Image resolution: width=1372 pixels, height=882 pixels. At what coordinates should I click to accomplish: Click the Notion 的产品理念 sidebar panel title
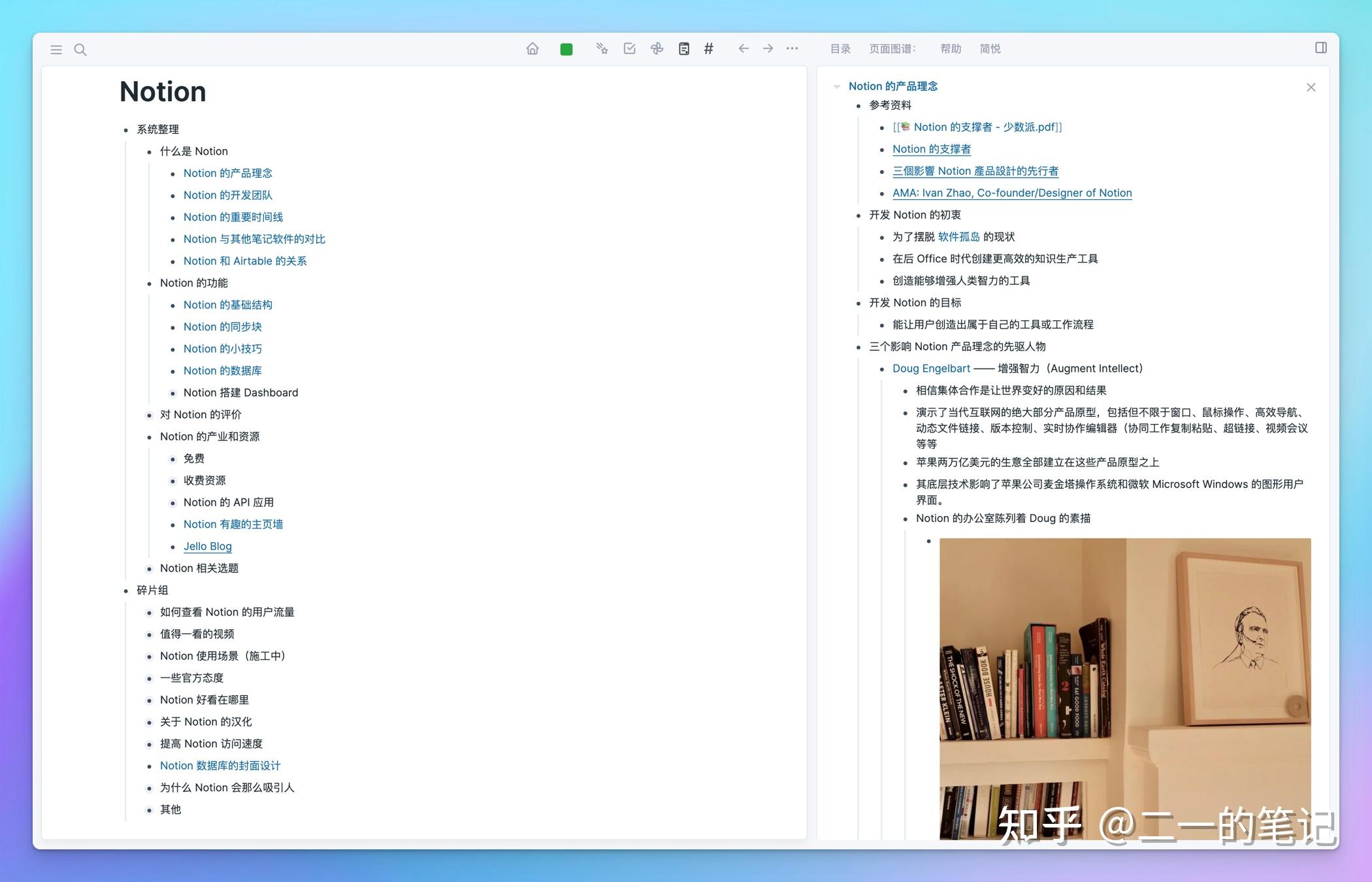892,86
